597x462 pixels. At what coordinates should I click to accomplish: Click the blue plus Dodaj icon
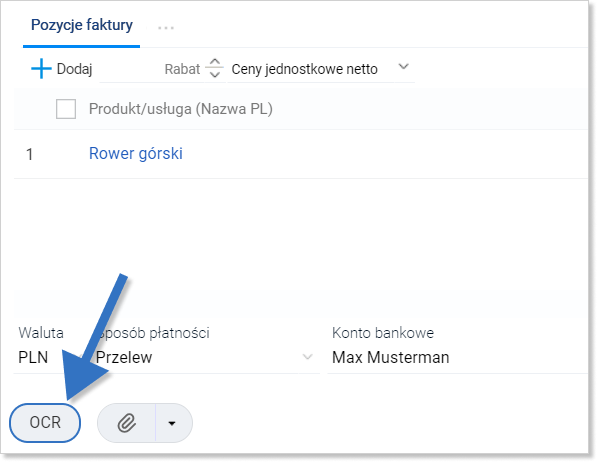click(41, 69)
